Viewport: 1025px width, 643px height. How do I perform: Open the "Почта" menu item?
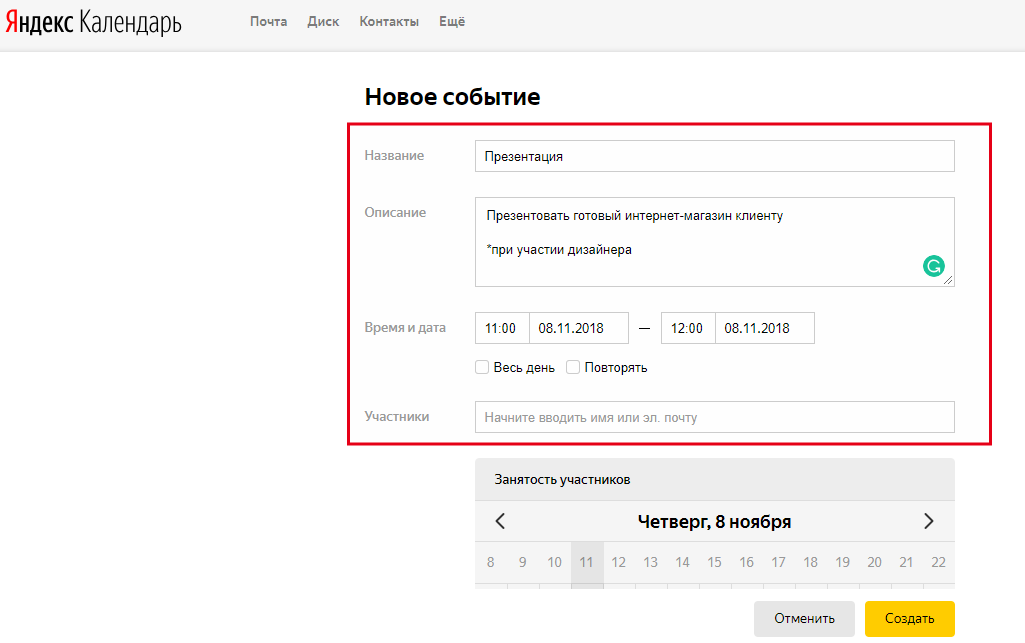[268, 22]
